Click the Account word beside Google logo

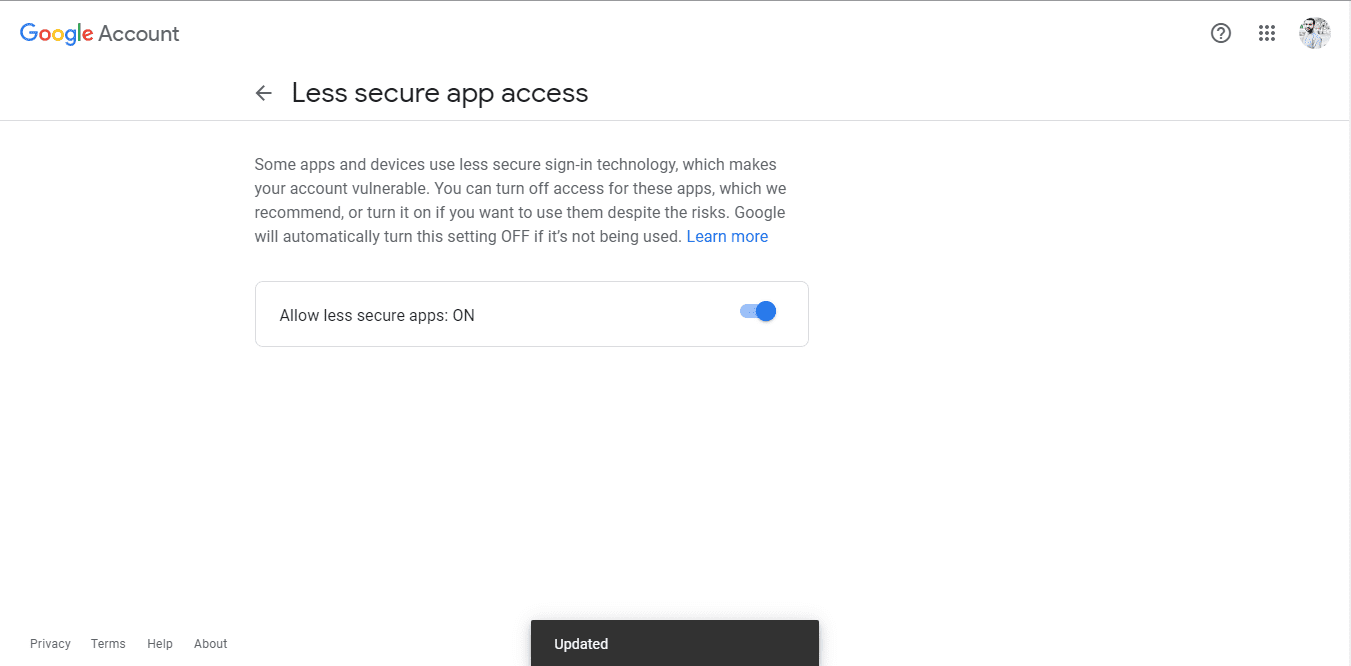(139, 33)
